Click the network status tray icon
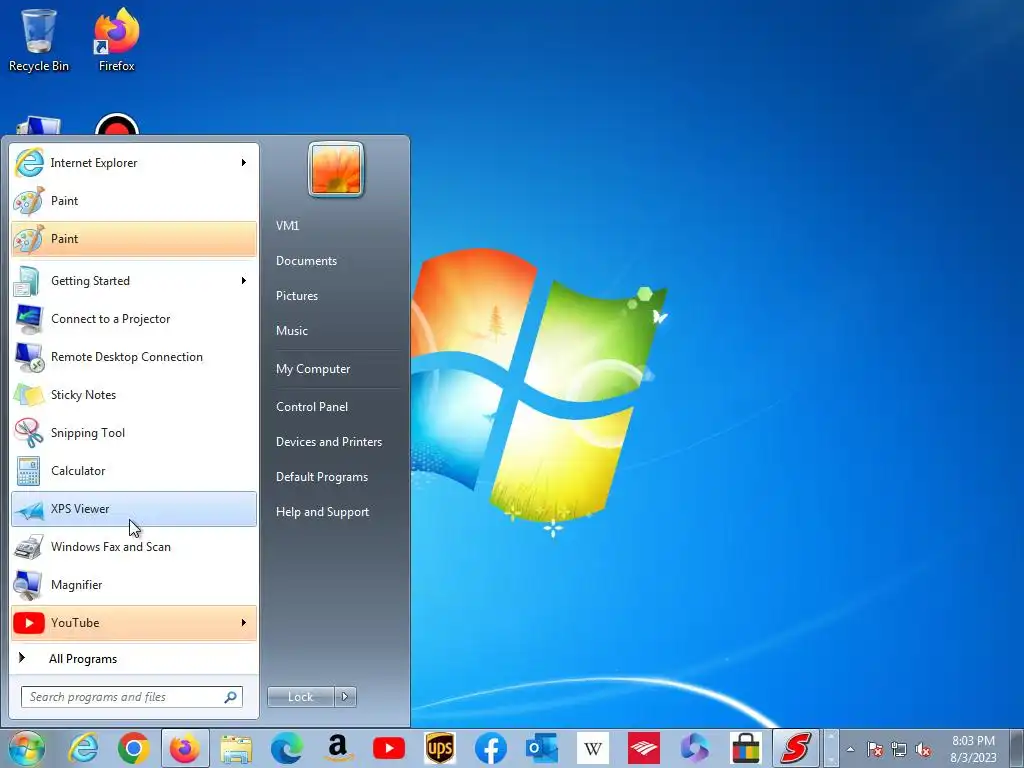Viewport: 1024px width, 768px height. click(x=899, y=749)
